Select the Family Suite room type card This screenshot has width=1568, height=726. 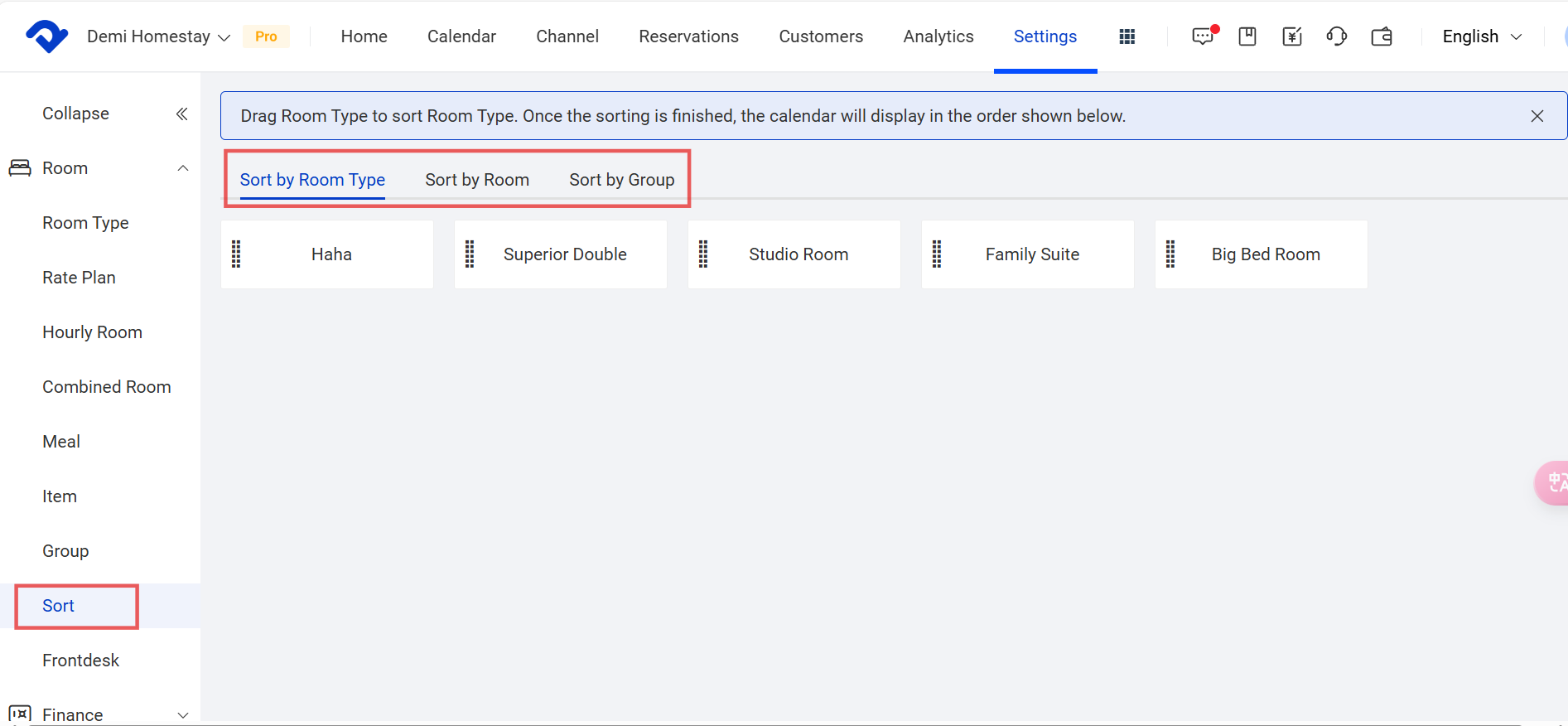1031,254
